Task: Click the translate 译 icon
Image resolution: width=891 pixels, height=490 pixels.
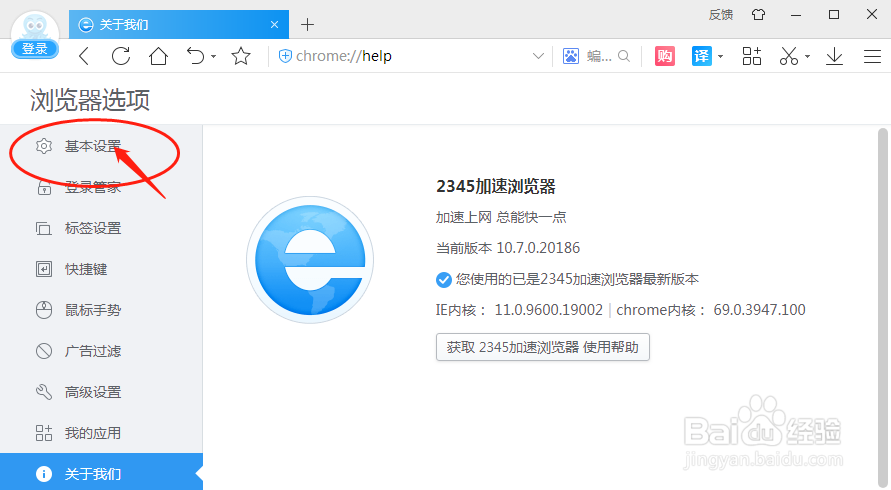Action: click(701, 56)
